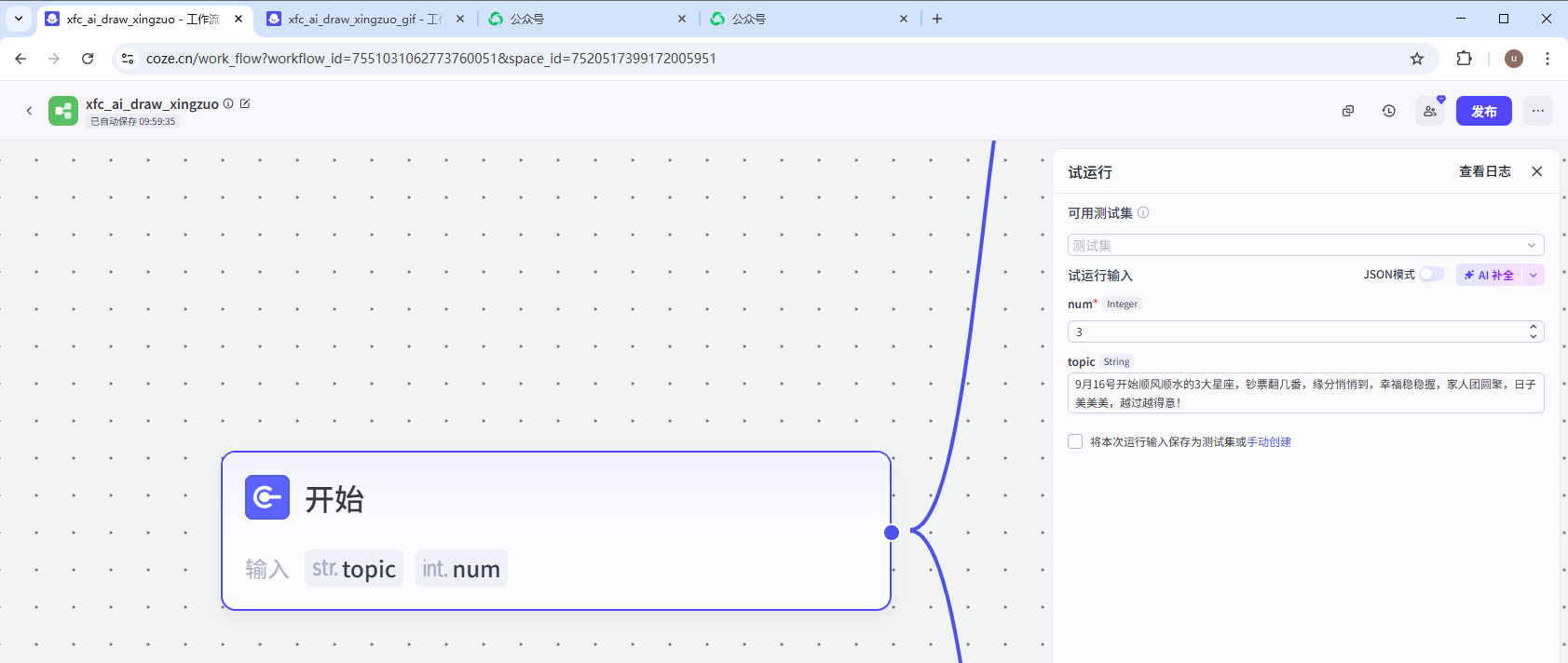
Task: Open browser extensions puzzle icon
Action: coord(1465,58)
